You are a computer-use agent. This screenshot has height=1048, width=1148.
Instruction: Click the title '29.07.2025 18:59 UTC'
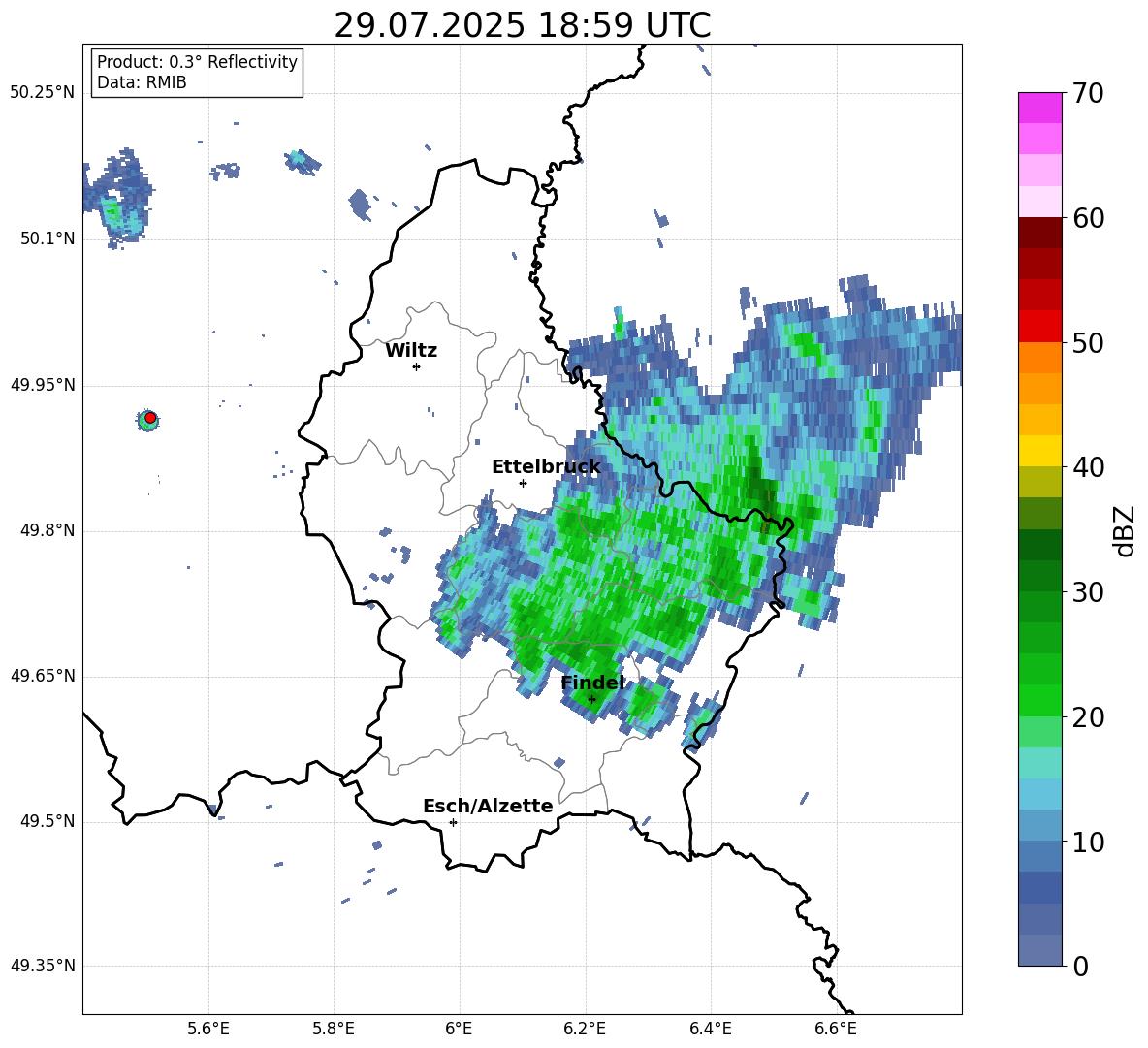click(522, 25)
